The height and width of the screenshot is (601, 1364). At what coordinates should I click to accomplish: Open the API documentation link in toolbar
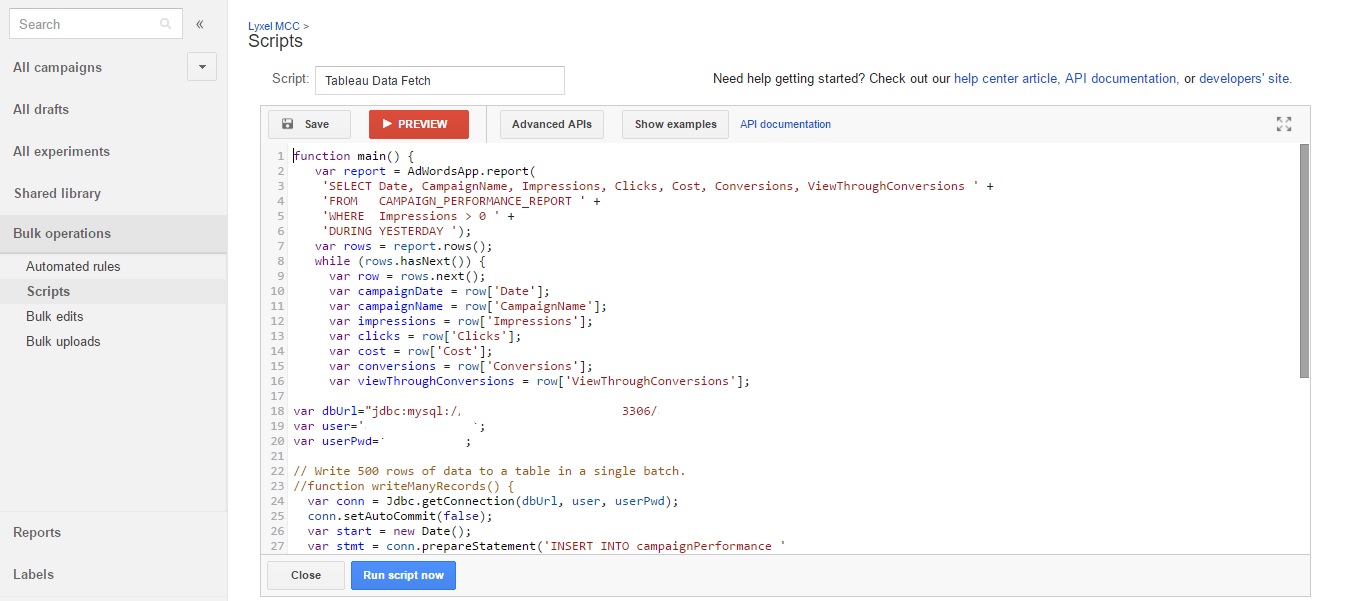pos(785,124)
